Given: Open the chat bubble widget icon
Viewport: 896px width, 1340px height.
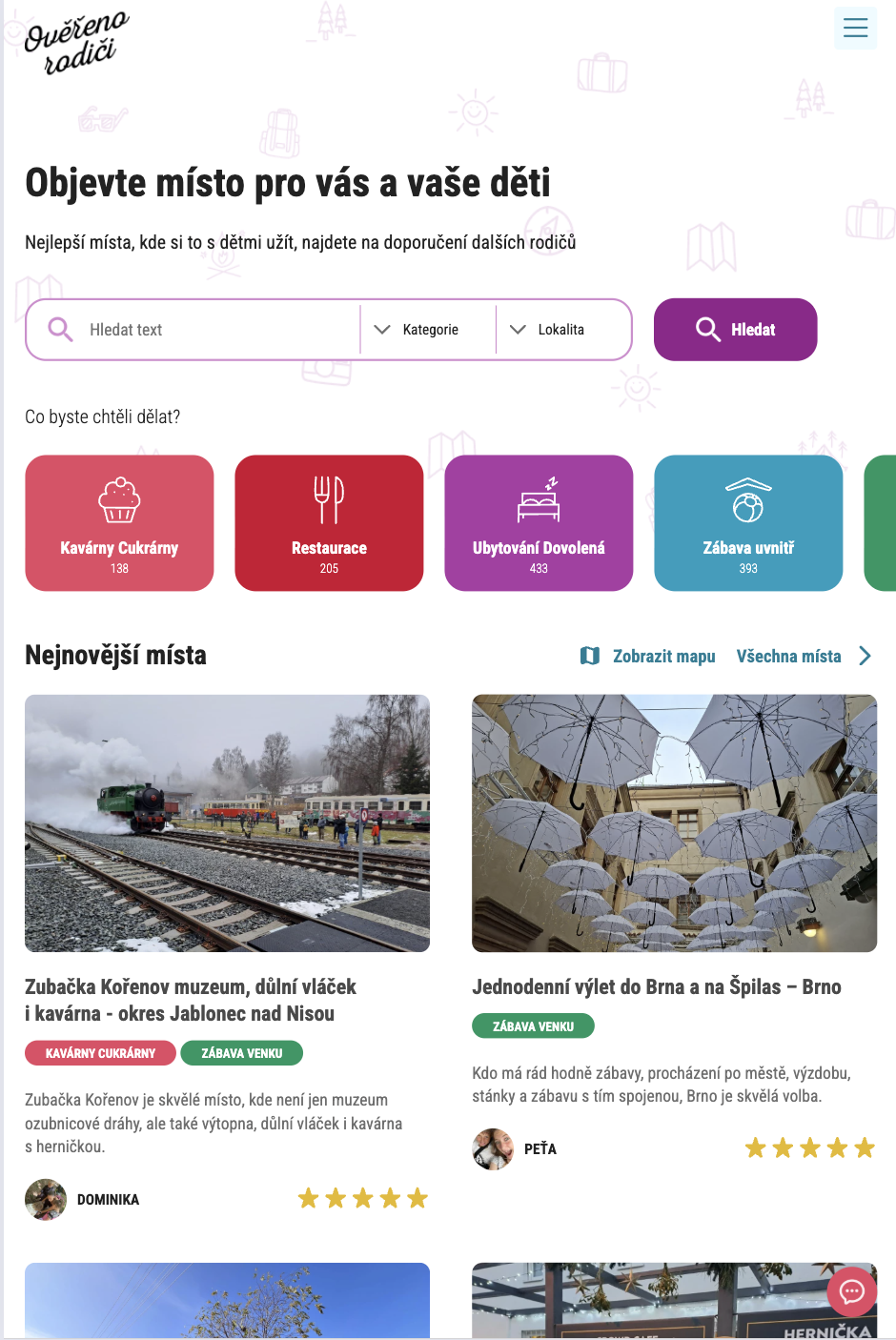Looking at the screenshot, I should coord(851,1291).
